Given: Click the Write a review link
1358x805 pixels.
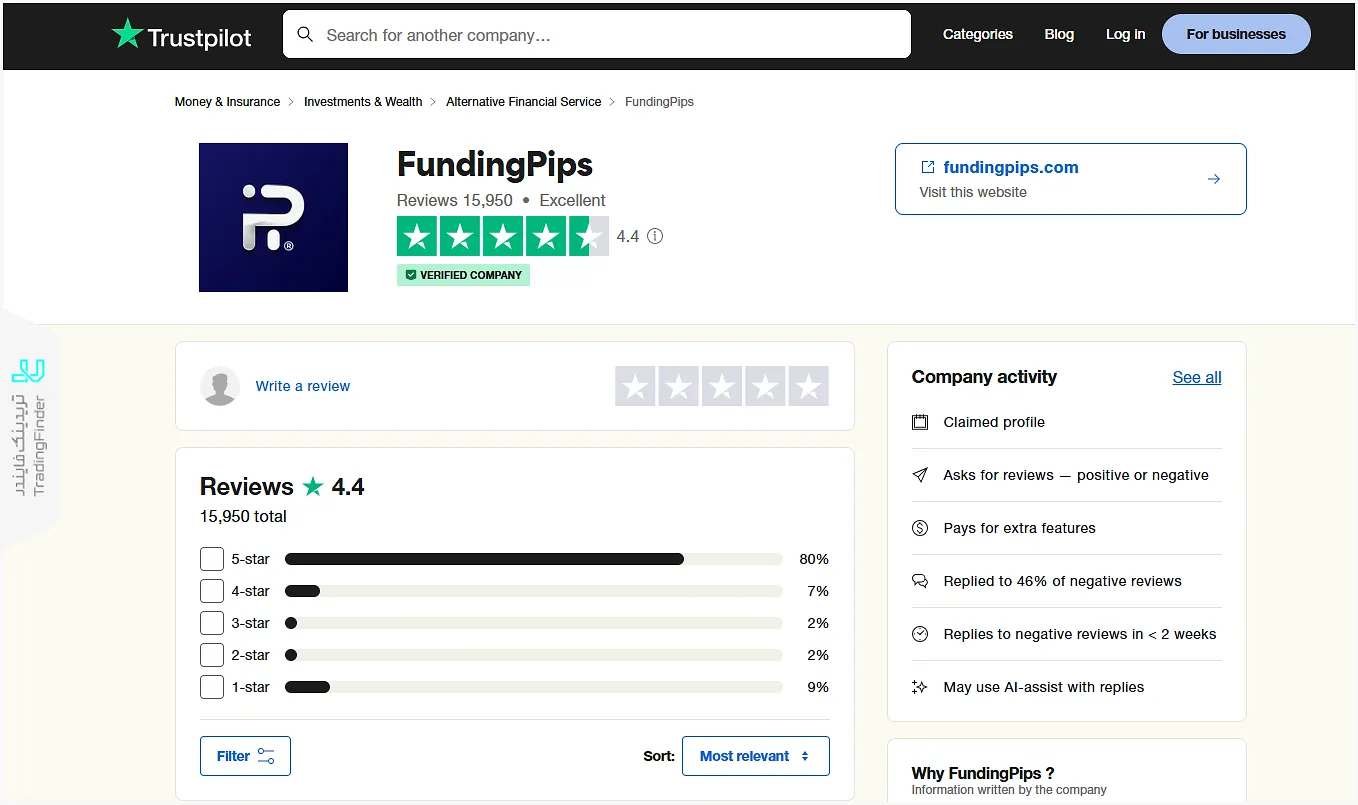Looking at the screenshot, I should (x=302, y=386).
